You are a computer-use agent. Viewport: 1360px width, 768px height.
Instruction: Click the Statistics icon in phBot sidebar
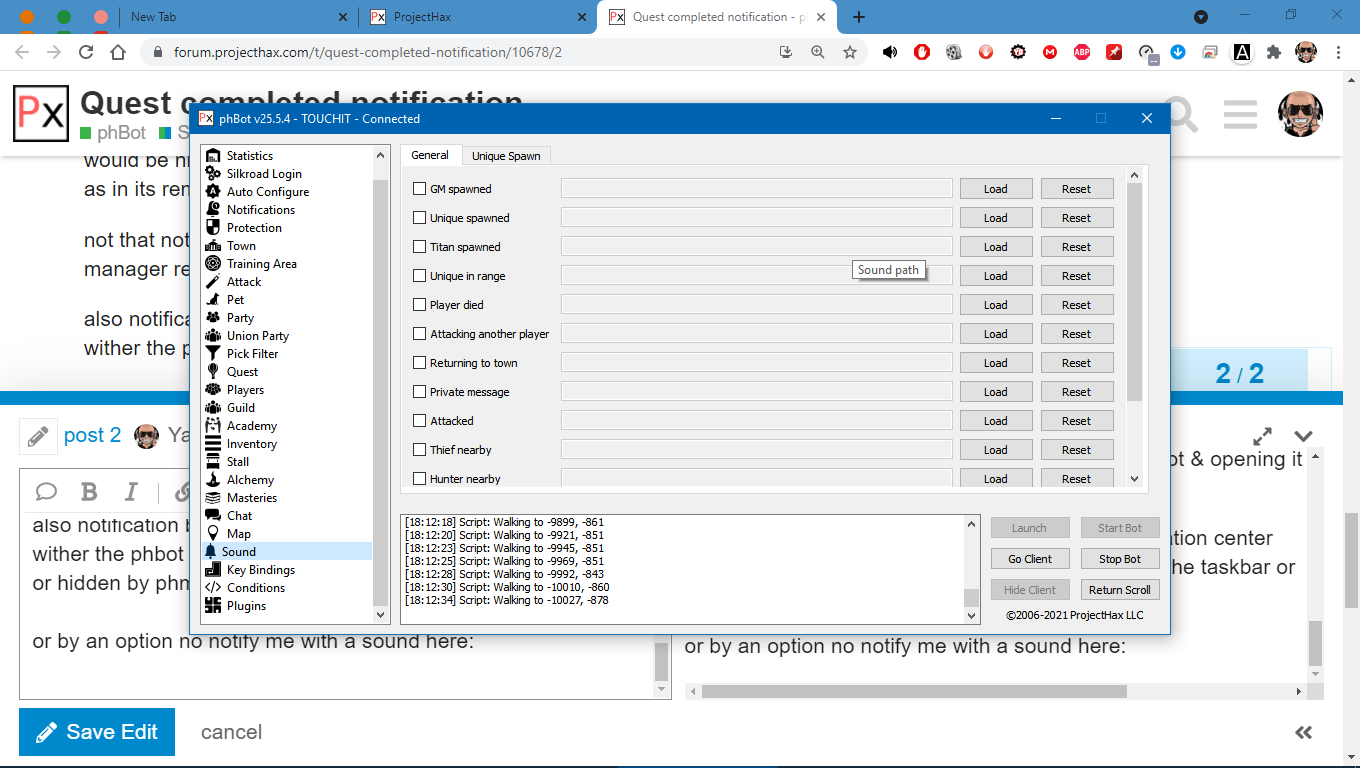point(212,156)
